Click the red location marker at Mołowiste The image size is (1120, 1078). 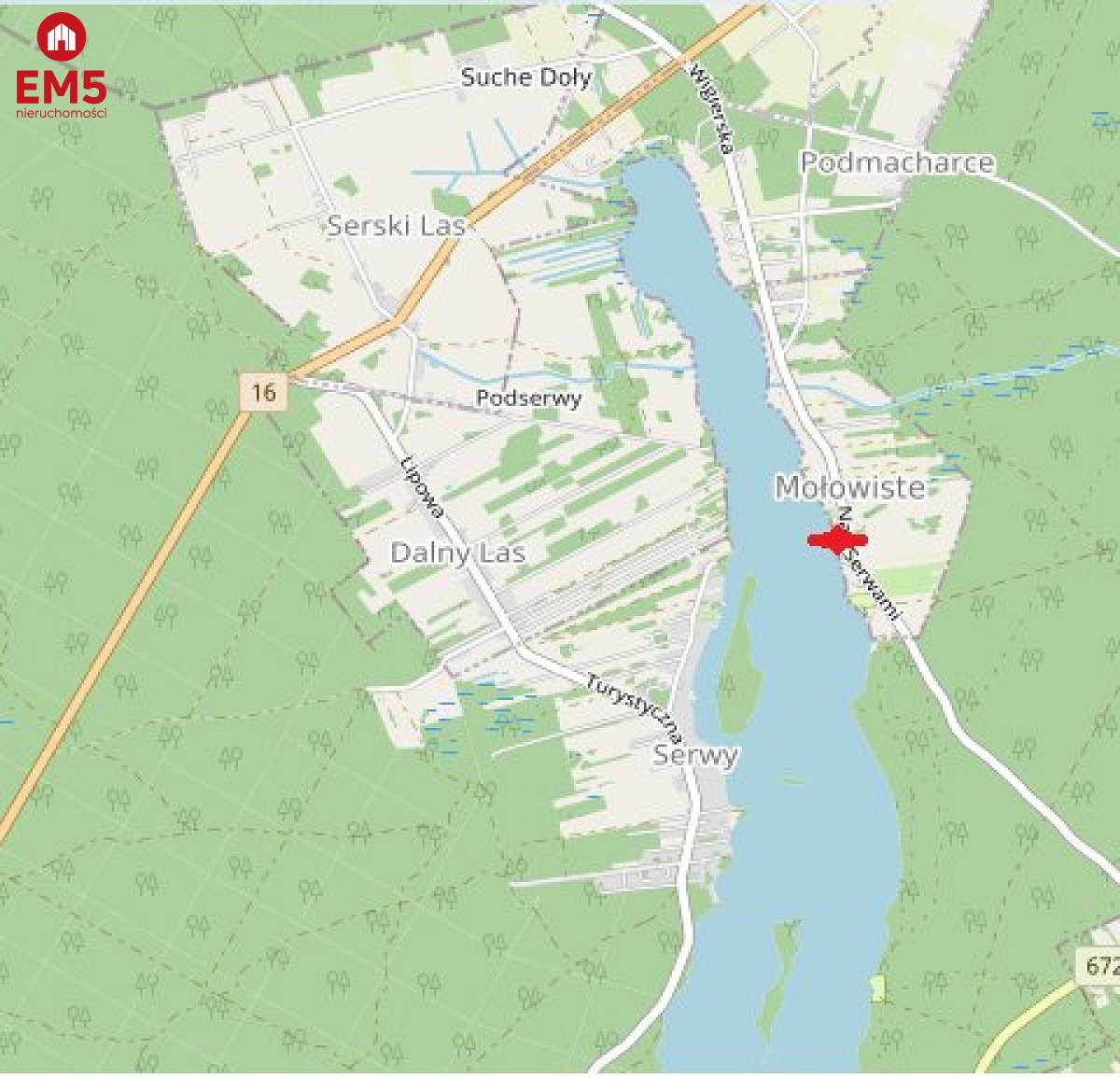click(837, 539)
